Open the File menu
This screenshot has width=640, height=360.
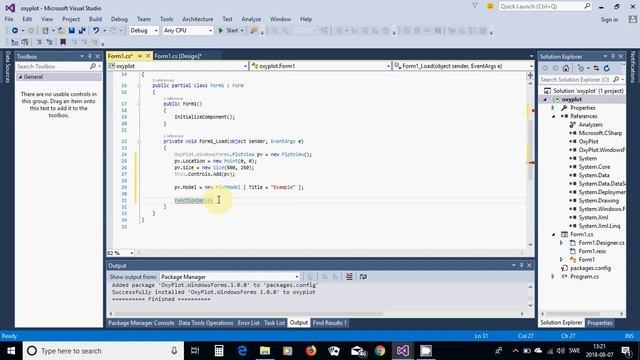(9, 19)
